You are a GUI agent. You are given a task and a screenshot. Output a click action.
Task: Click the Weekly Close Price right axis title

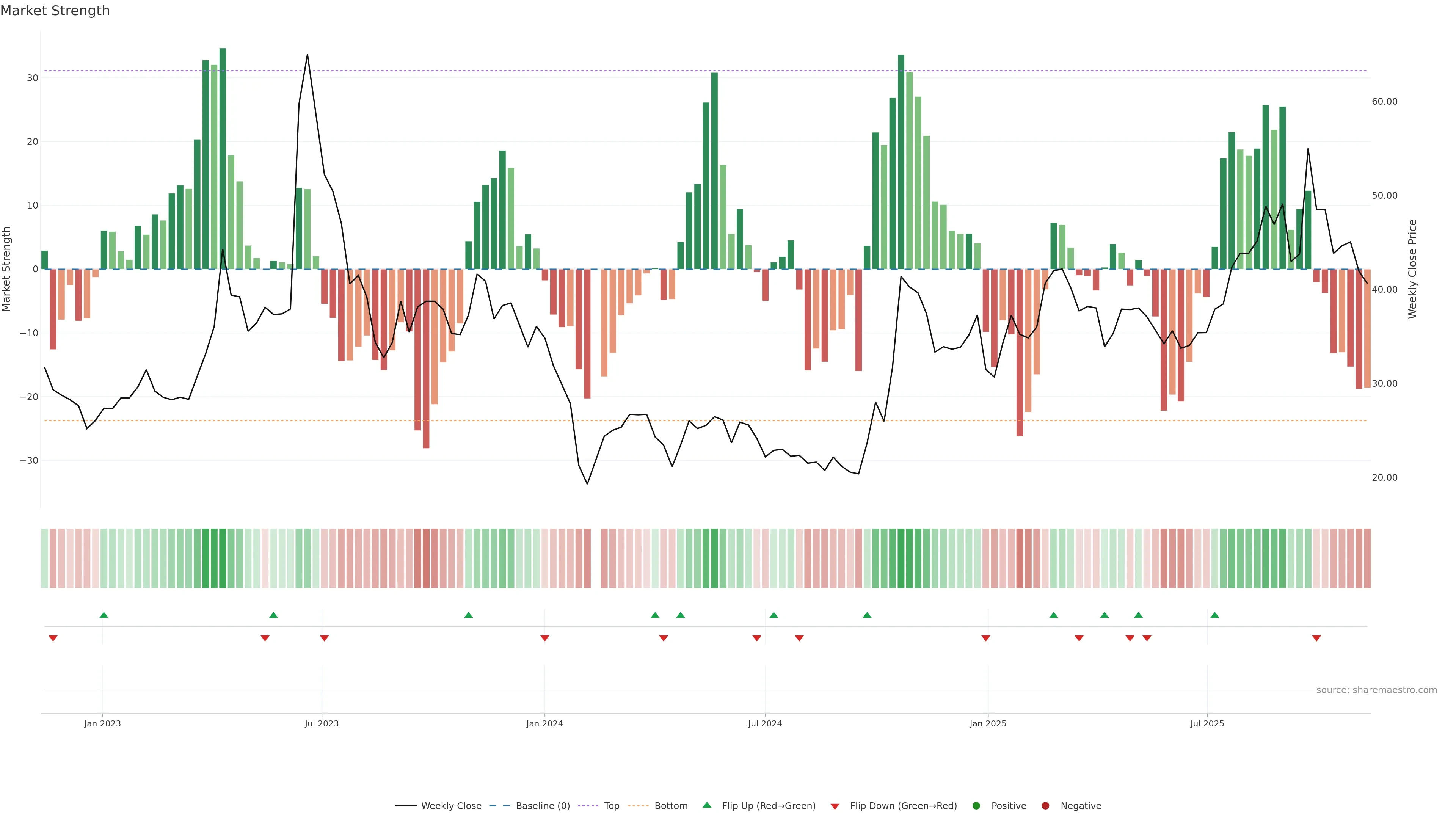(x=1412, y=269)
